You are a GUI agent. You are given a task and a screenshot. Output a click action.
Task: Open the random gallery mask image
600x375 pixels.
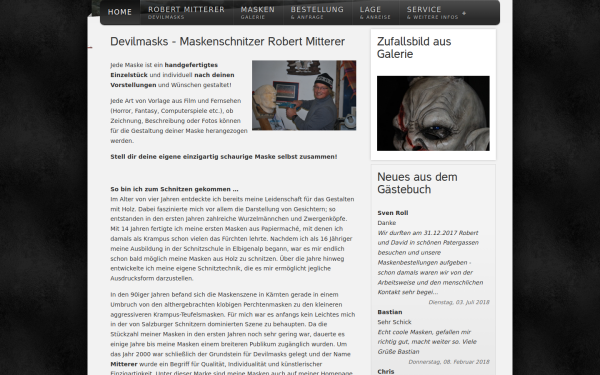[433, 113]
